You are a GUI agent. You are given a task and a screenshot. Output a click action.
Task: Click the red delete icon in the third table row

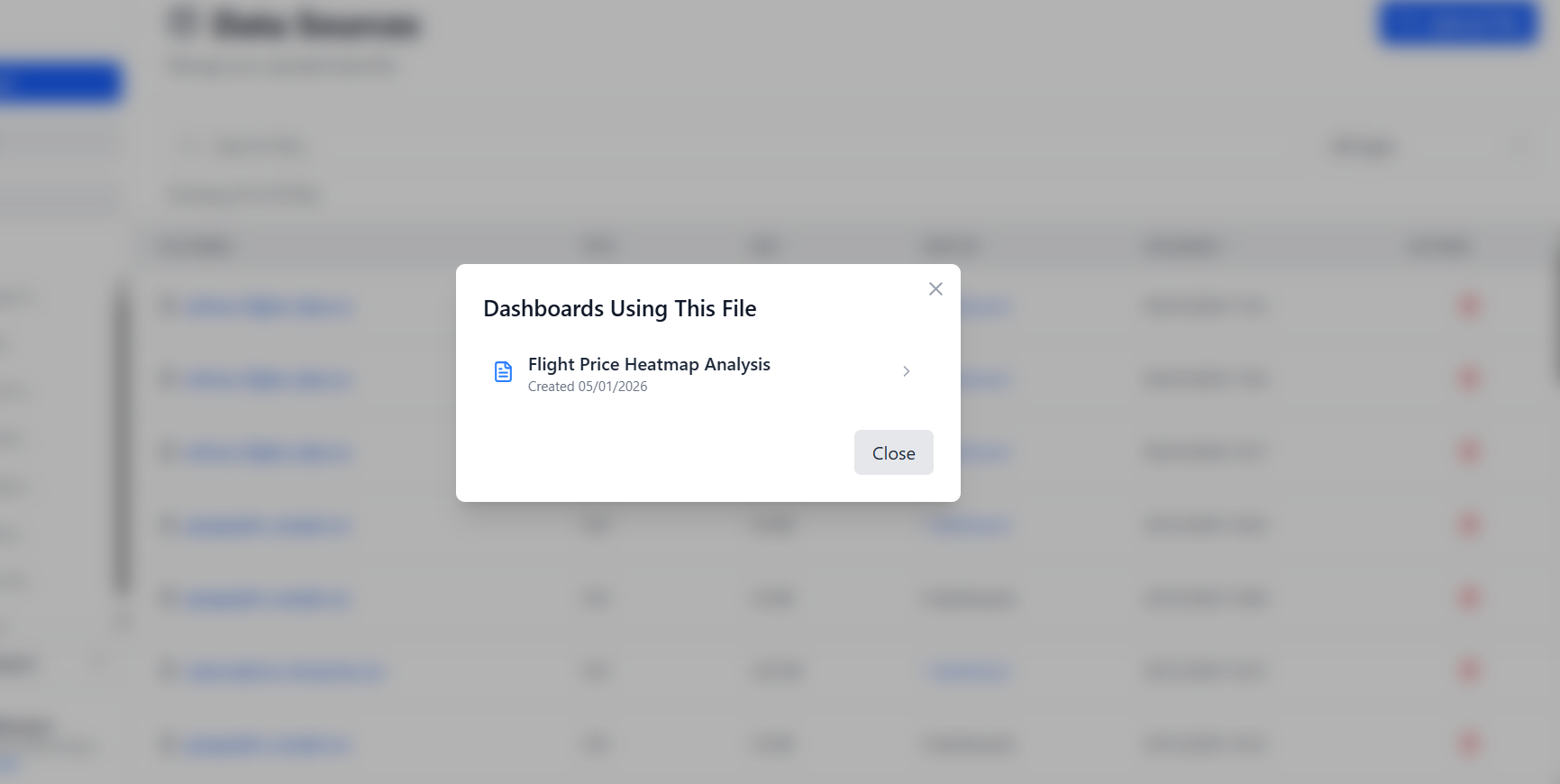click(x=1469, y=451)
